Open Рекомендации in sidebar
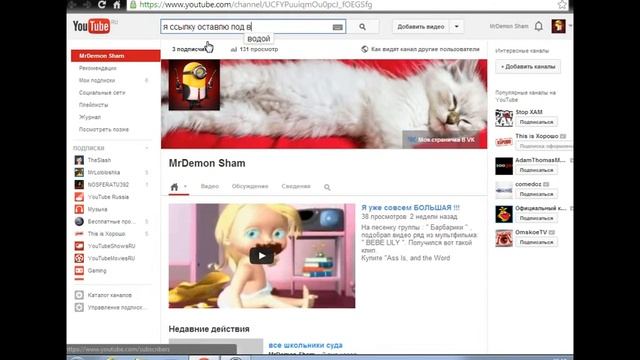The width and height of the screenshot is (640, 360). coord(98,68)
